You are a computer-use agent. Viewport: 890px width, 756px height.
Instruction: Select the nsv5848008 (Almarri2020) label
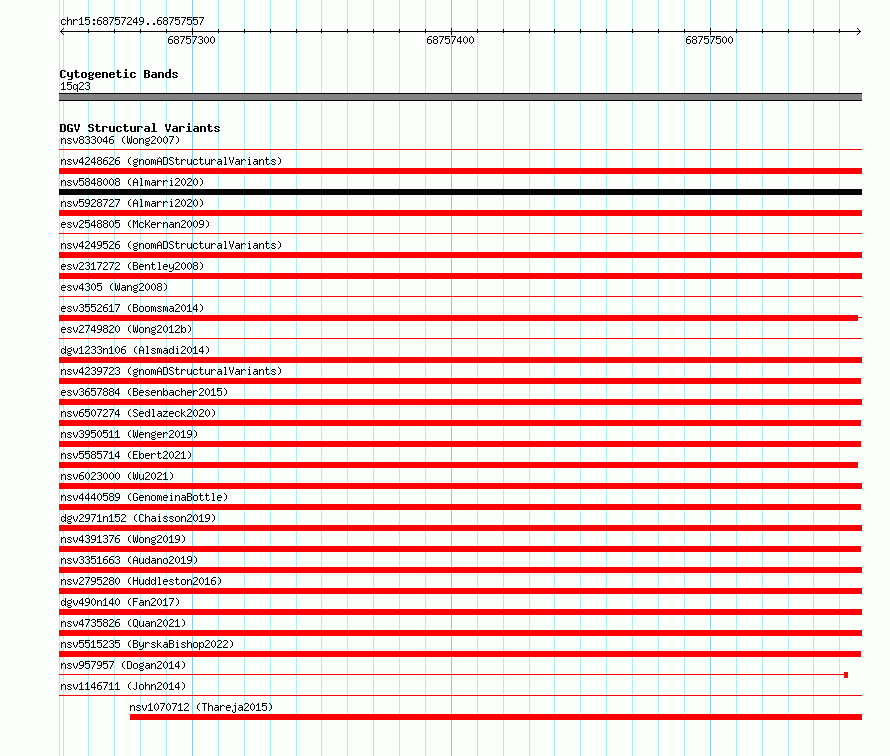coord(132,182)
